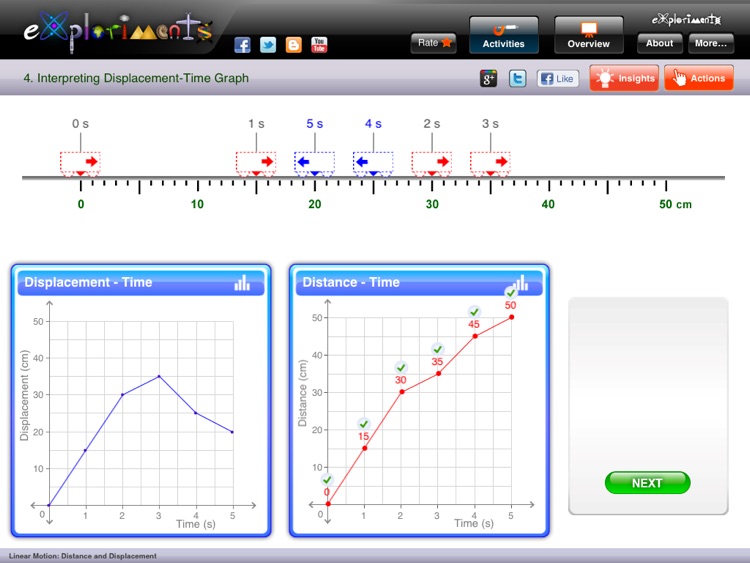
Task: Open the More... menu
Action: pyautogui.click(x=711, y=43)
